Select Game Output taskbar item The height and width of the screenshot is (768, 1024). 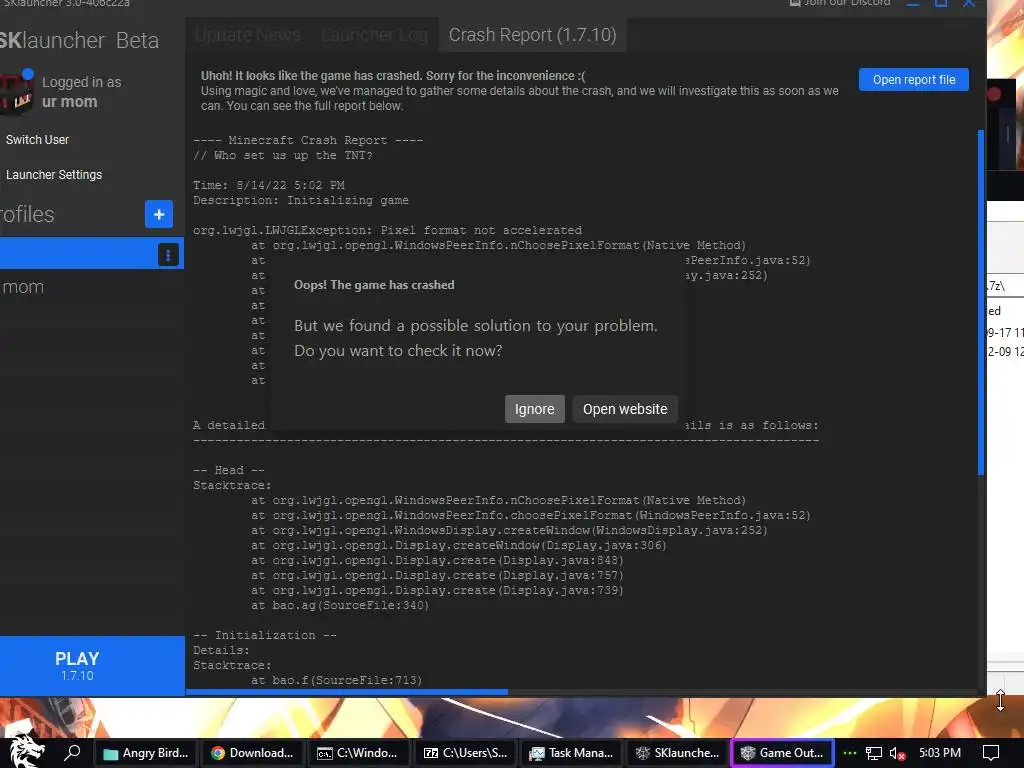point(783,753)
